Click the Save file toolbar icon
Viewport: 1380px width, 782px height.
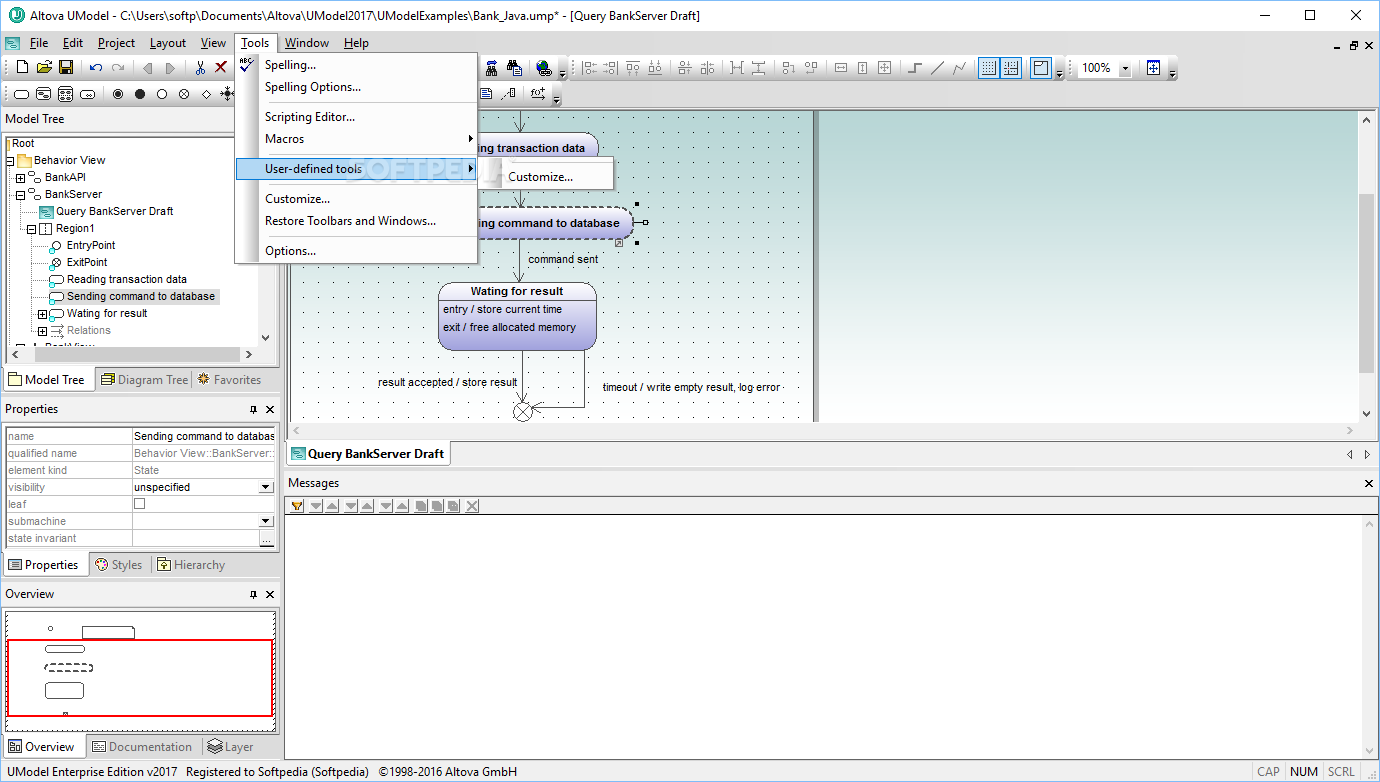coord(66,68)
